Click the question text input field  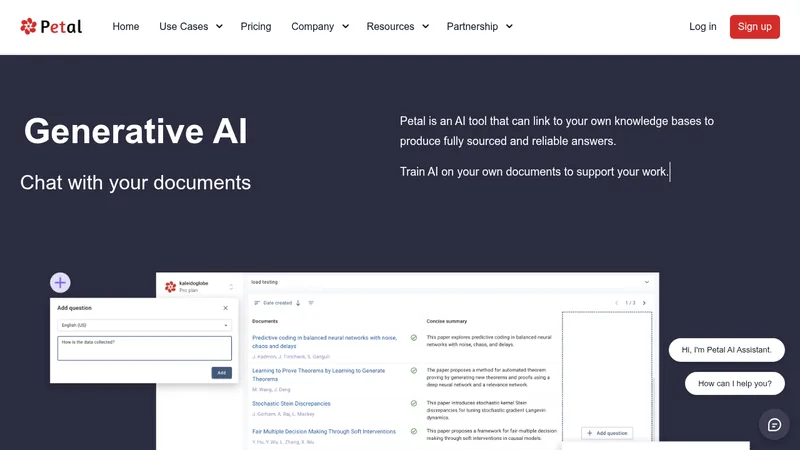[144, 348]
